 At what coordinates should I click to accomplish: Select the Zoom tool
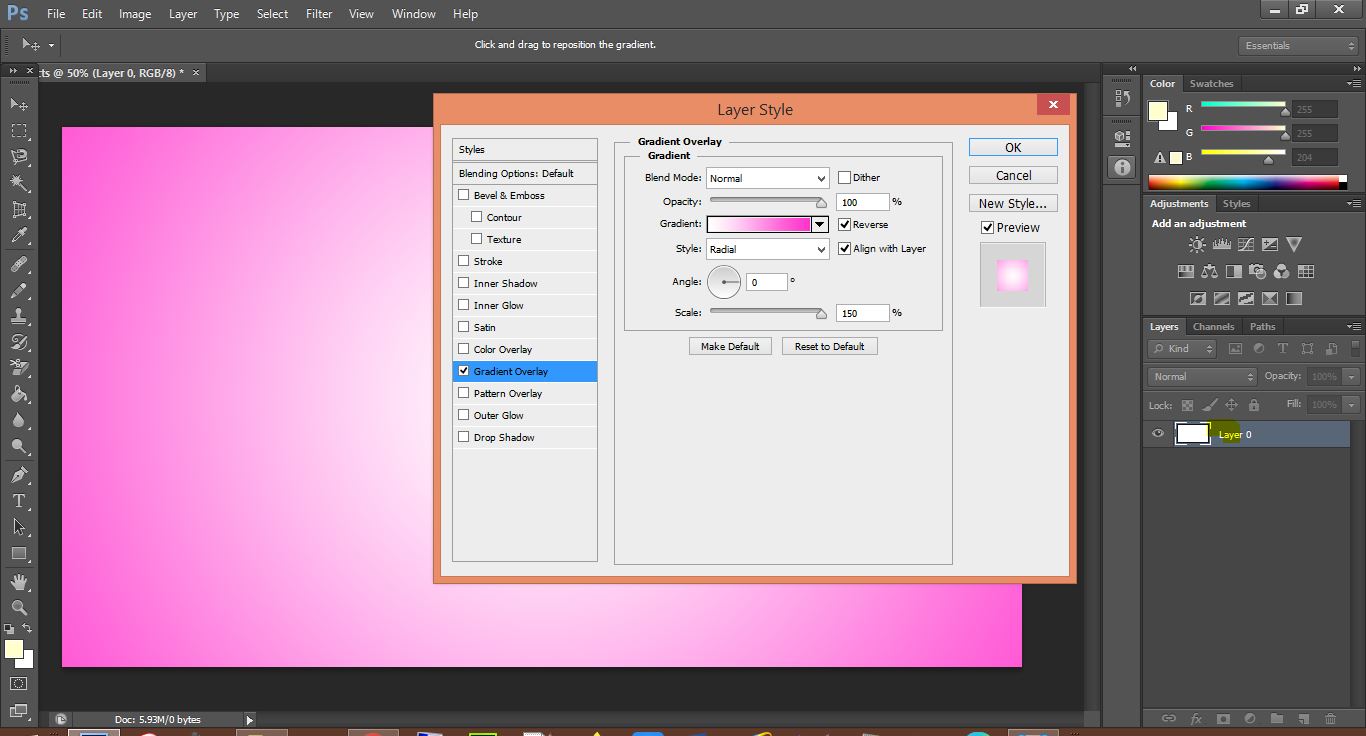(x=19, y=607)
